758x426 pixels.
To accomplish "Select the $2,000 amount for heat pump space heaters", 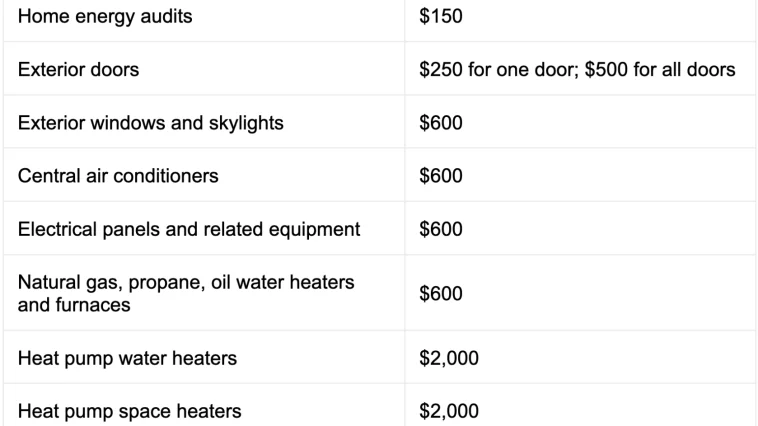I will tap(449, 410).
